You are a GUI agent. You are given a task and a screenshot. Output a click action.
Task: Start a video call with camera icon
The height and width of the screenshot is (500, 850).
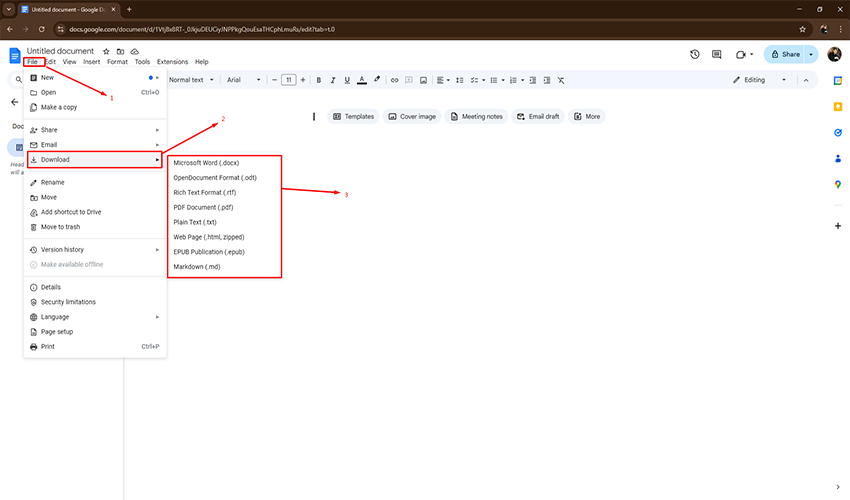tap(741, 54)
